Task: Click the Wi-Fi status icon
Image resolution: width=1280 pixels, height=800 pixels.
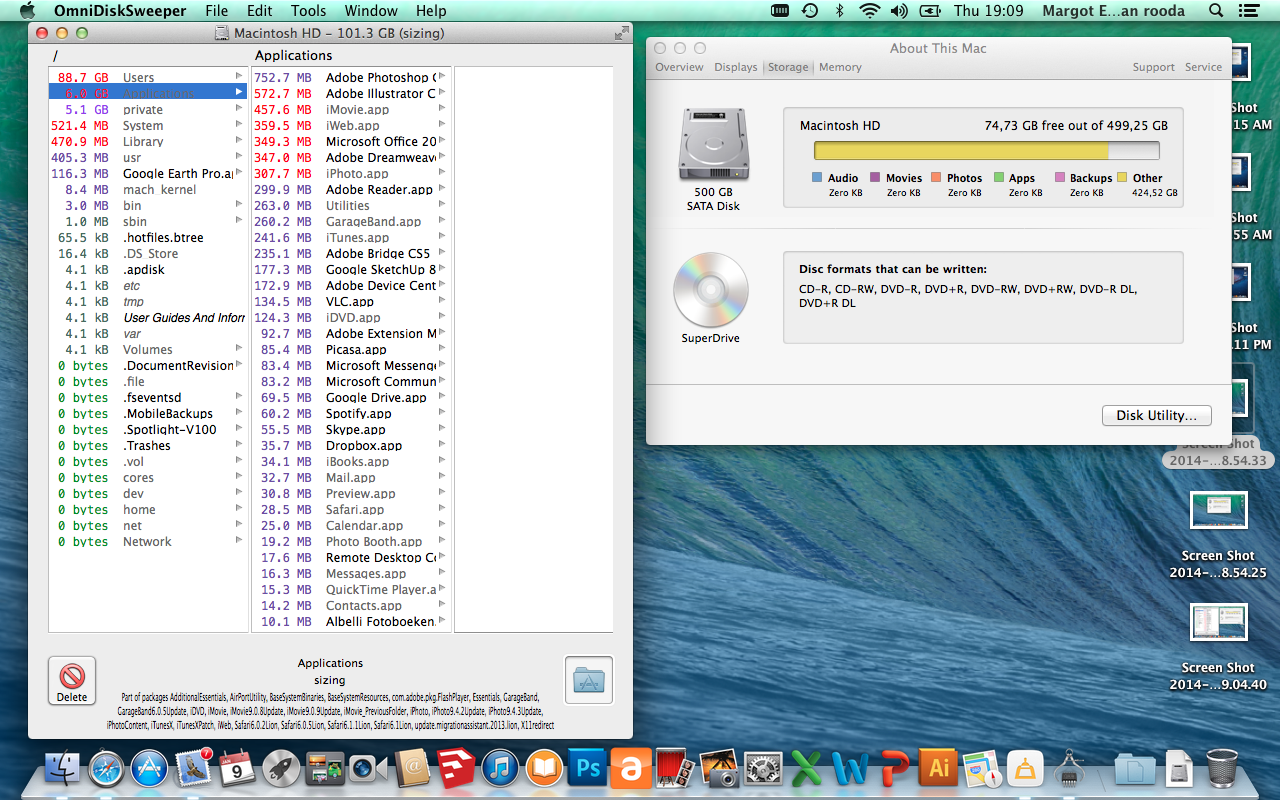Action: pyautogui.click(x=869, y=11)
